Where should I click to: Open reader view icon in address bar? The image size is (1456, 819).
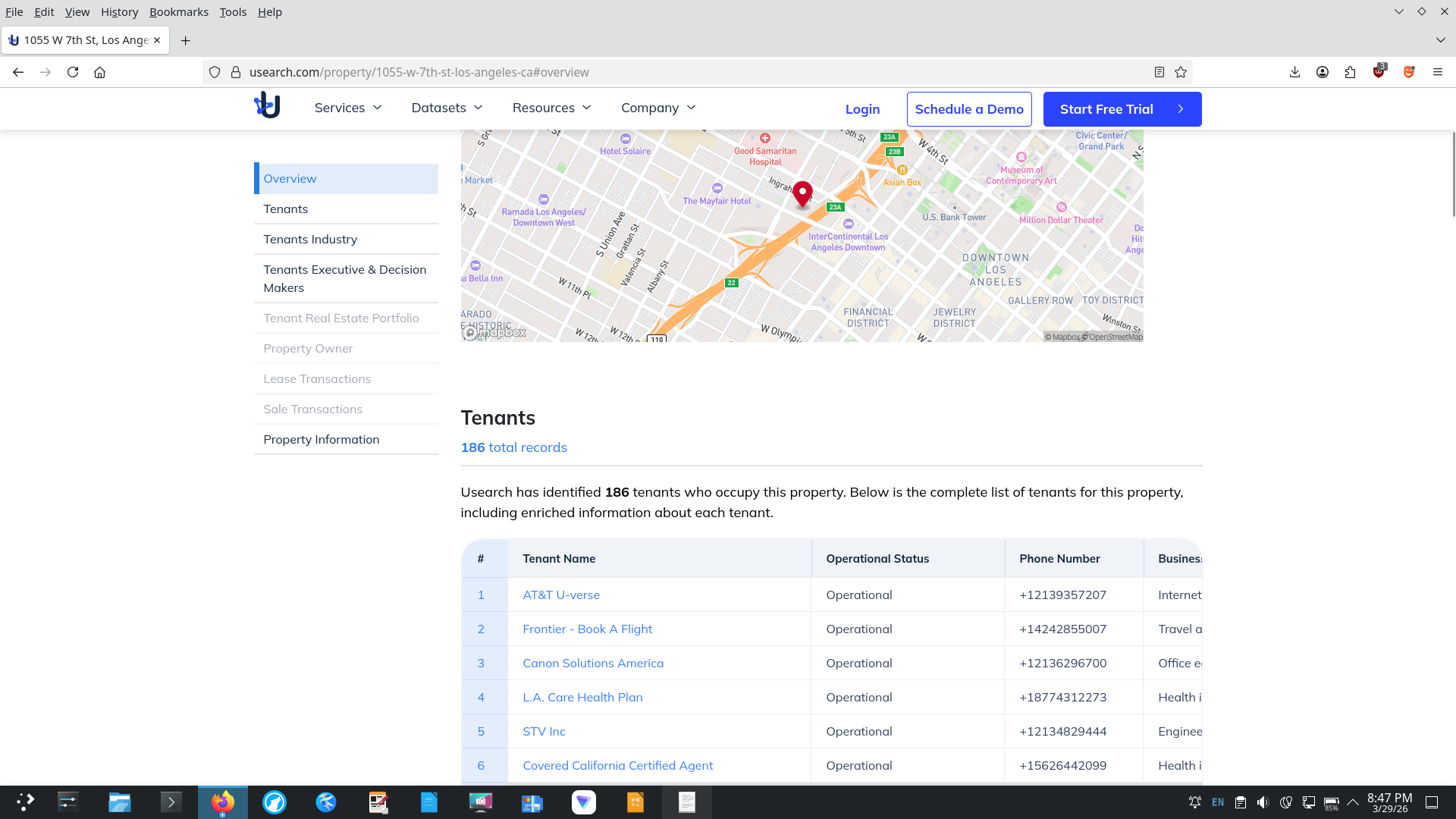[1159, 72]
